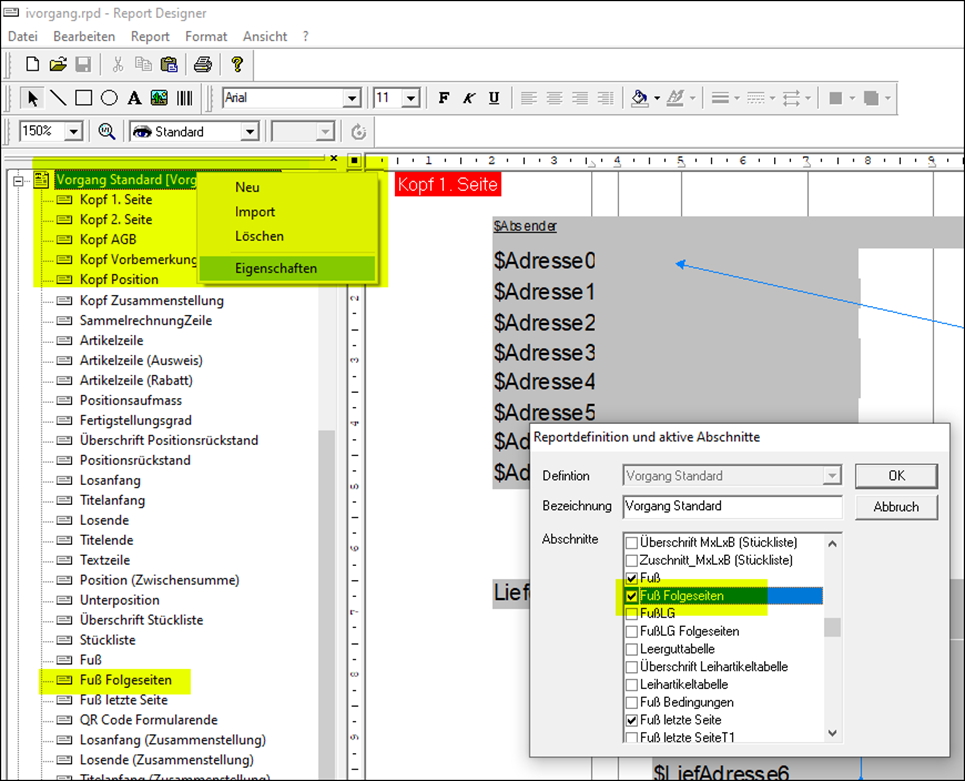965x781 pixels.
Task: Open the help question mark icon
Action: 237,65
